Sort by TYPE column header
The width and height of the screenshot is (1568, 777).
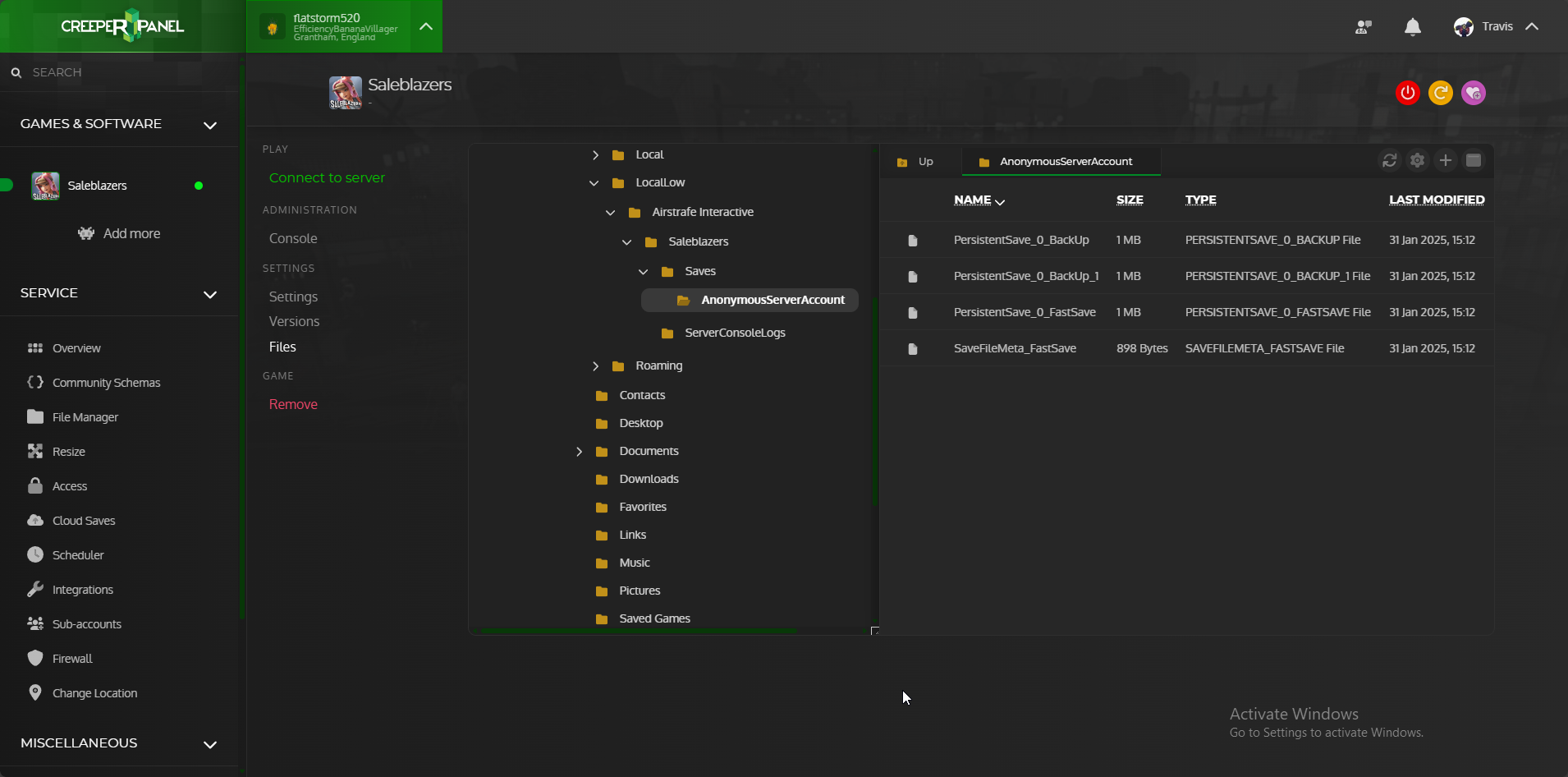tap(1200, 200)
